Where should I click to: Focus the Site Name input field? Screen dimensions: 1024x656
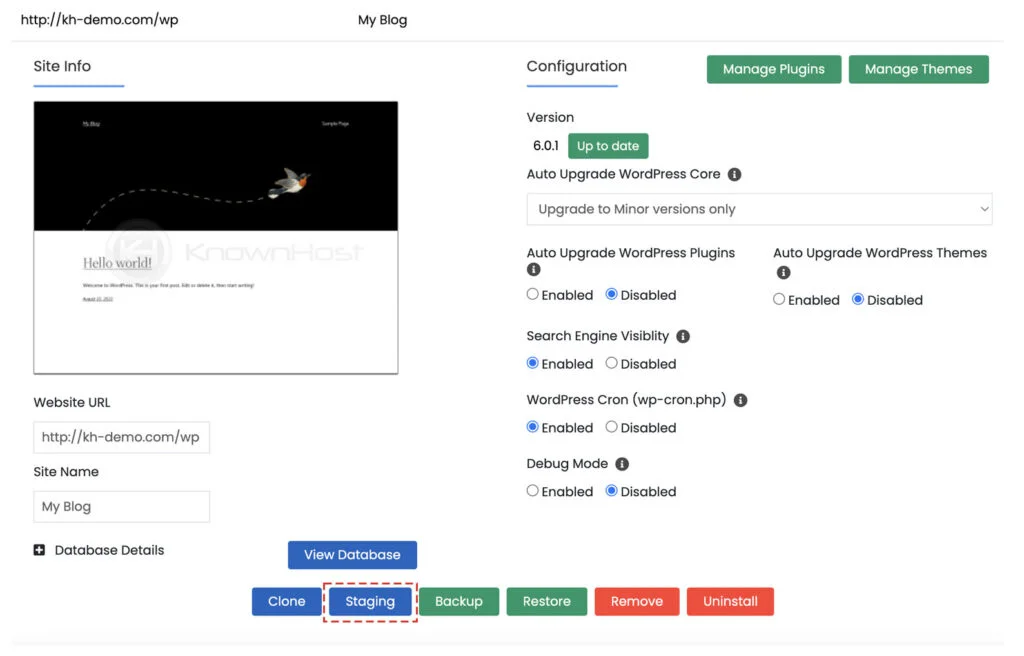point(121,506)
